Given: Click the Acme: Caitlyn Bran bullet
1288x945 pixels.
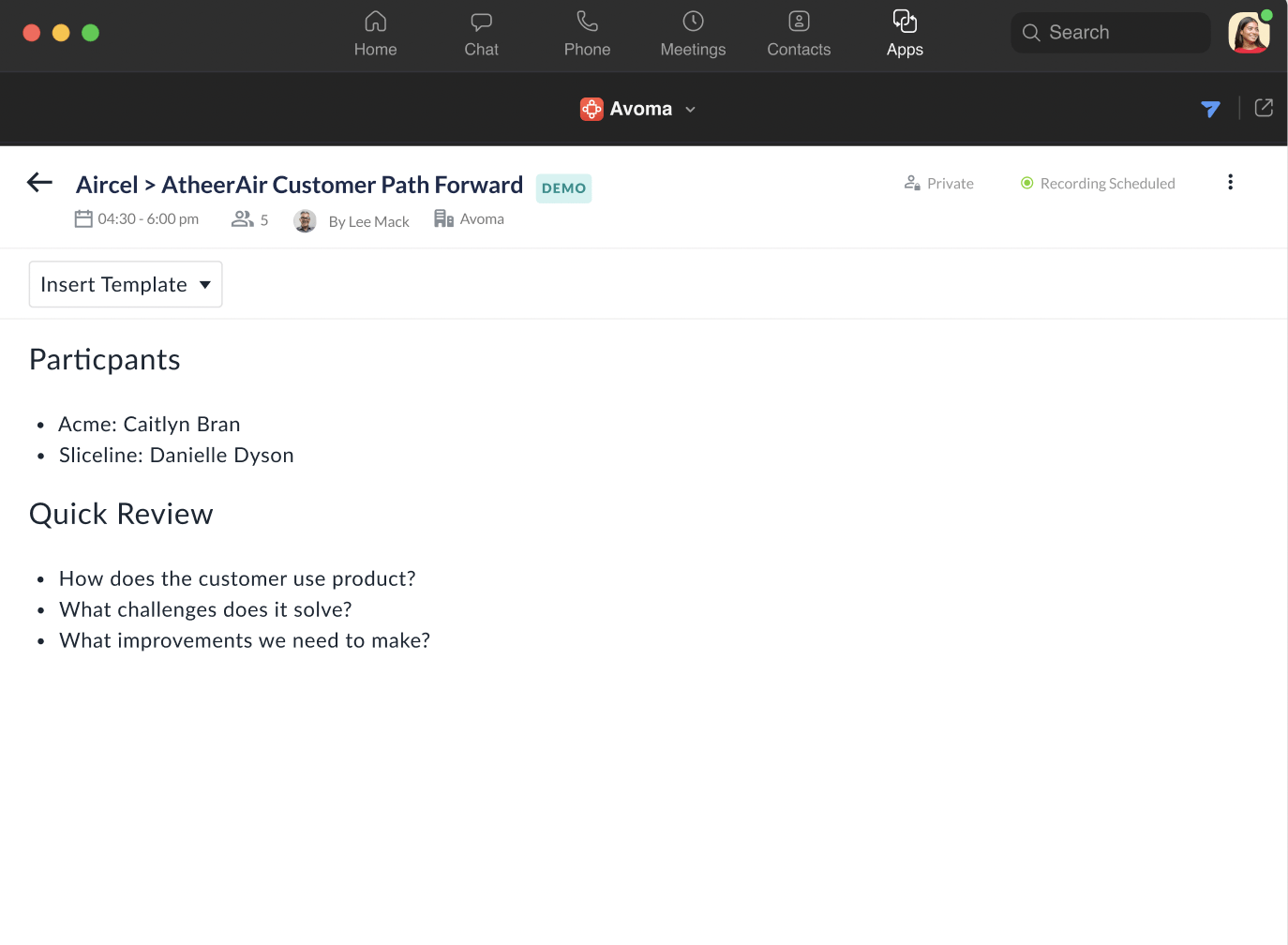Looking at the screenshot, I should point(150,425).
